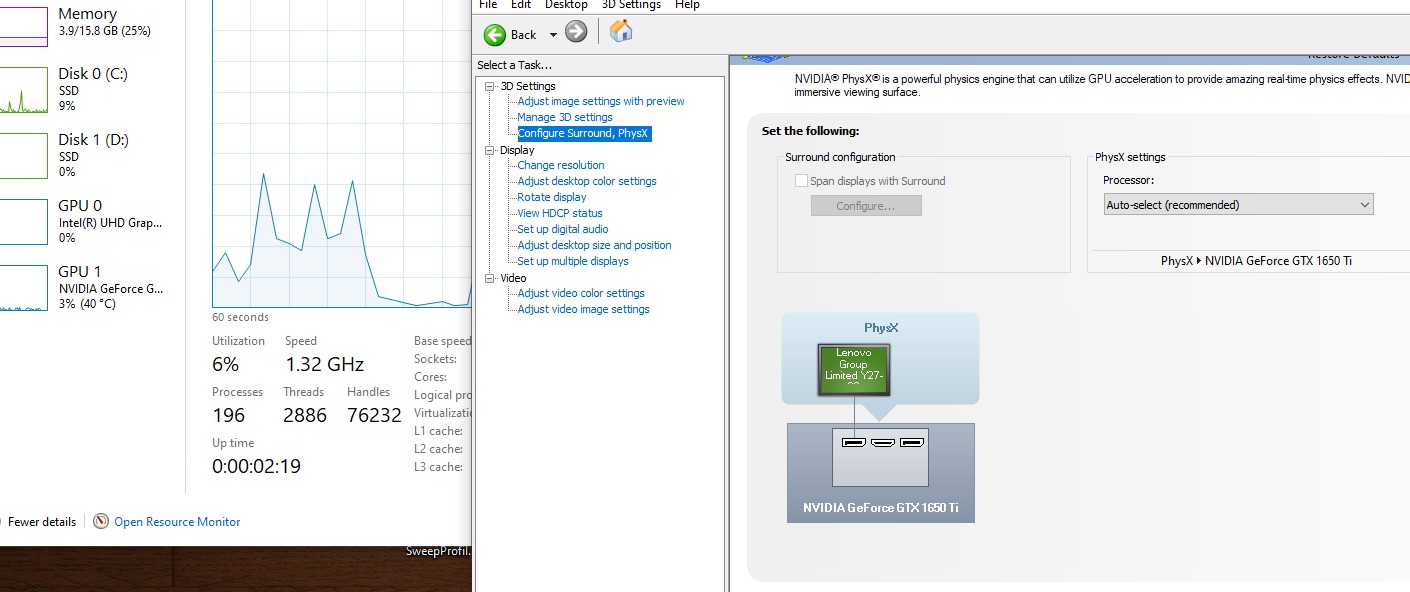Select Disk 0 (C:) in Task Manager

point(82,90)
